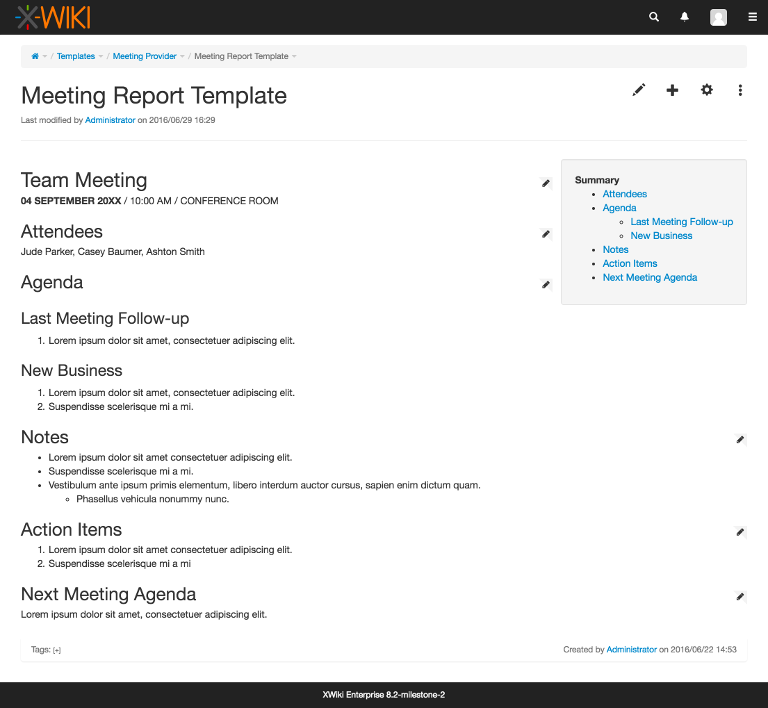Viewport: 768px width, 708px height.
Task: Open the notifications bell icon
Action: (x=685, y=17)
